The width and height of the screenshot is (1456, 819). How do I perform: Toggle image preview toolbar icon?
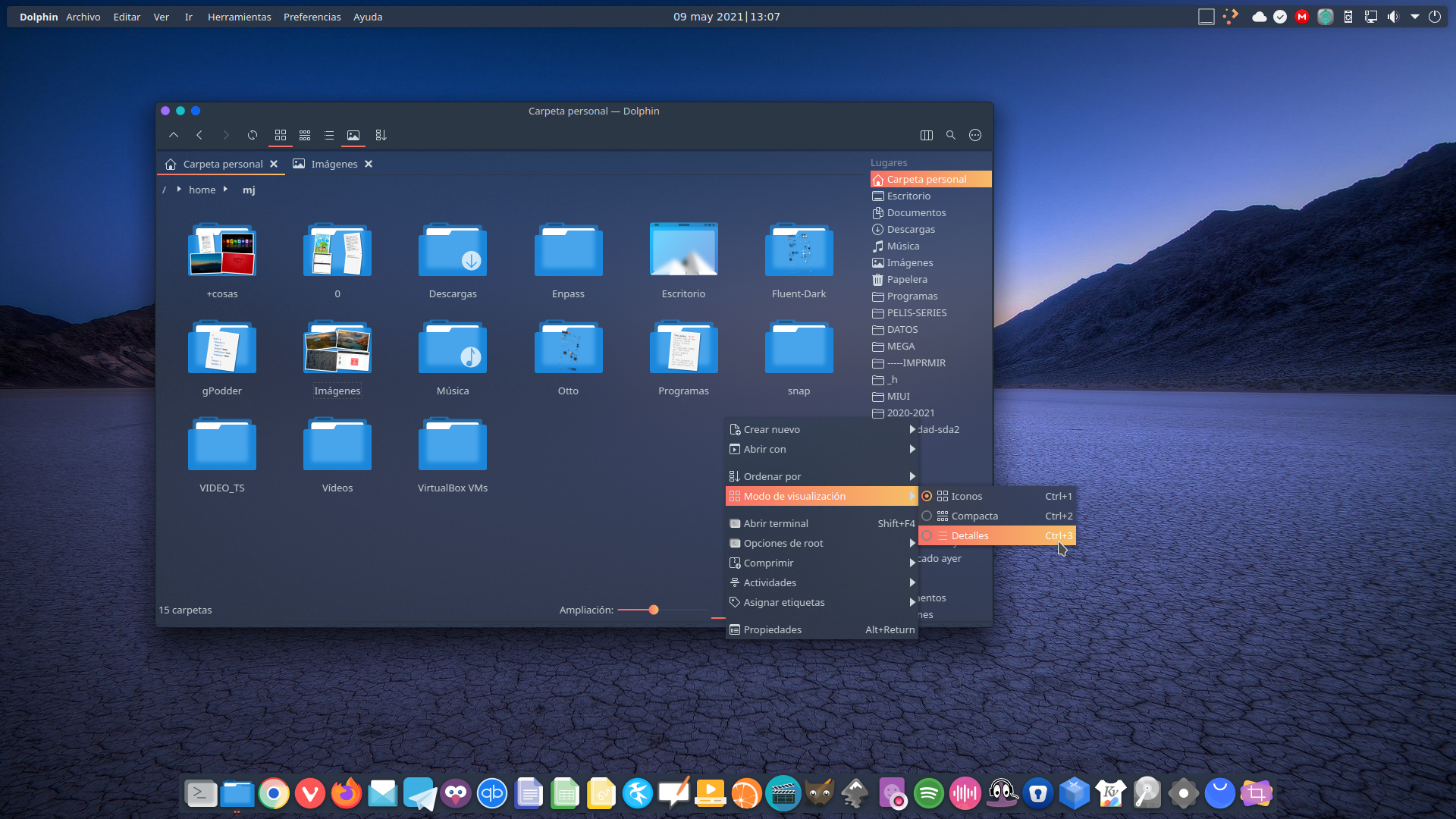[x=353, y=135]
